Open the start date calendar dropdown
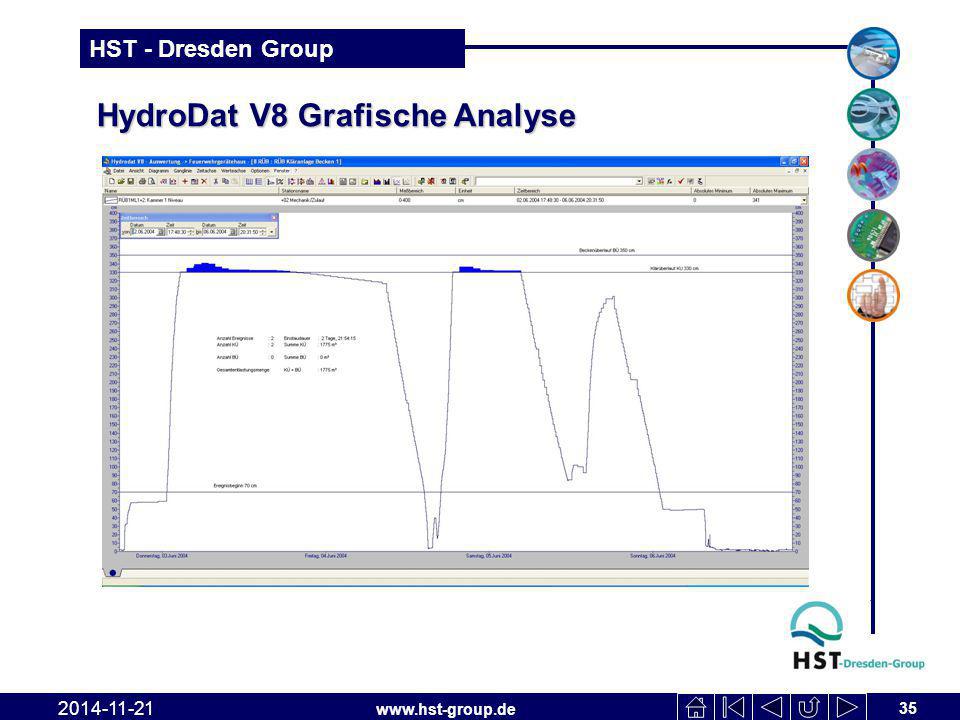Viewport: 960px width, 720px height. click(161, 232)
